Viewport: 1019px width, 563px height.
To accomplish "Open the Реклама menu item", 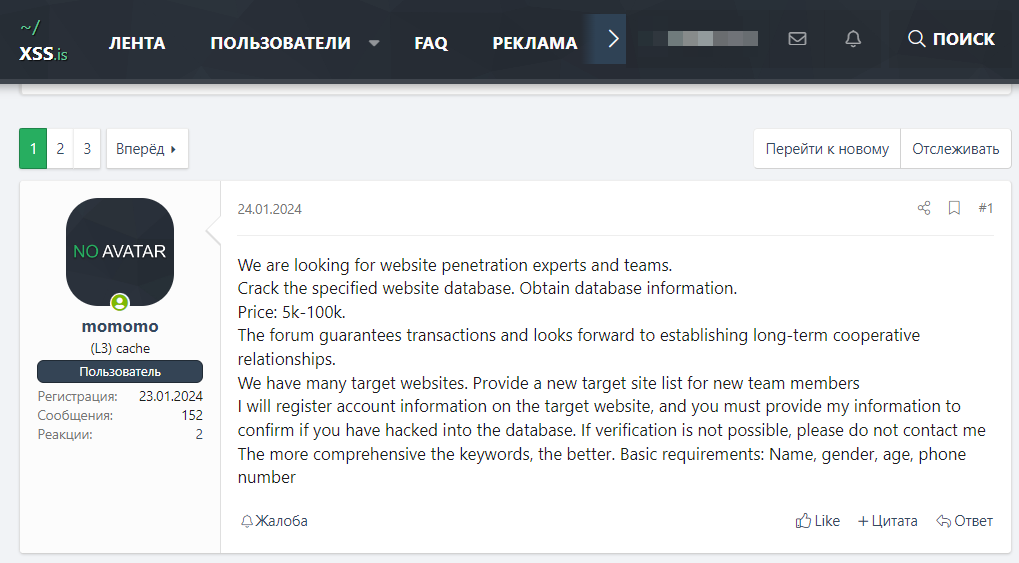I will (535, 43).
